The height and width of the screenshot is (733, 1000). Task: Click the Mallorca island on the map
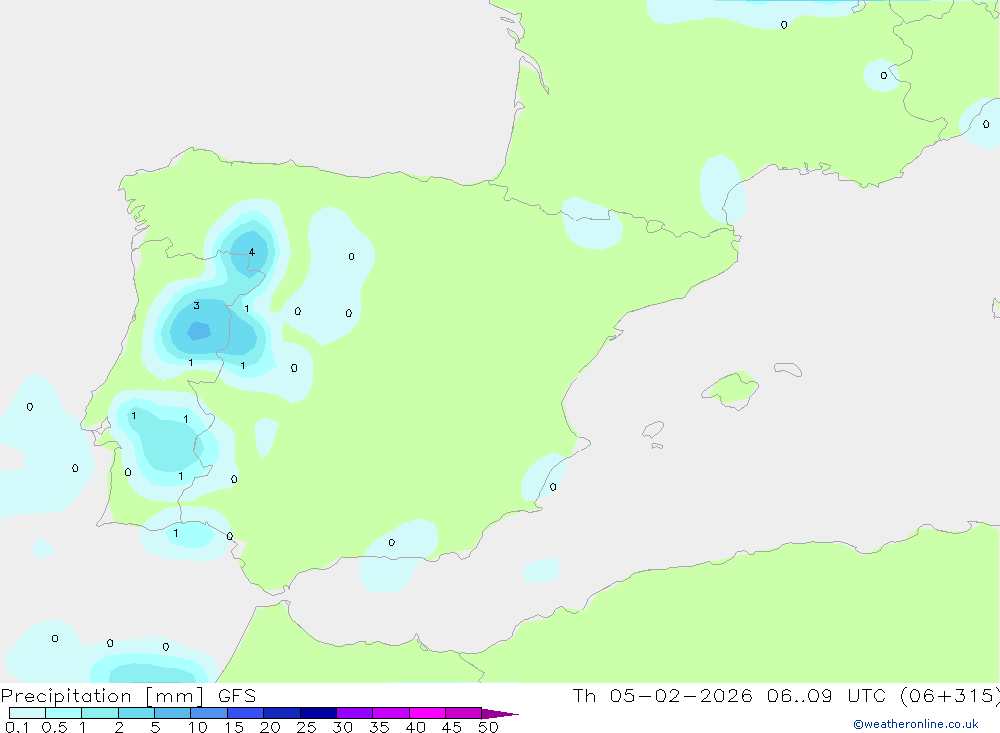click(731, 390)
